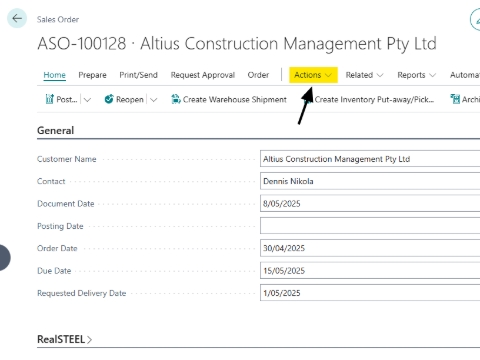Expand the Reports menu
The width and height of the screenshot is (480, 360).
click(416, 75)
